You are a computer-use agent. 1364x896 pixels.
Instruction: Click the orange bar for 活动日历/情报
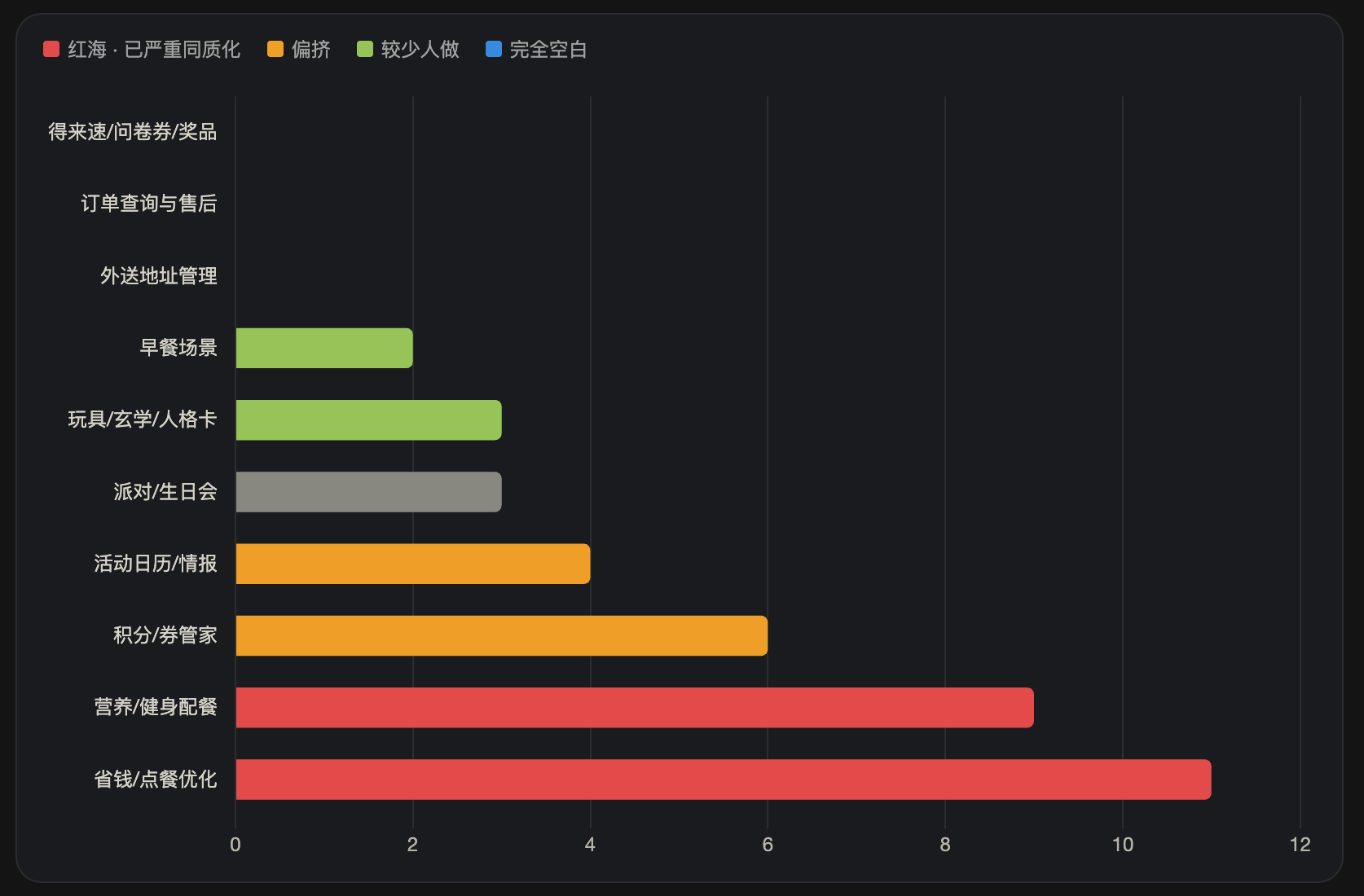point(413,564)
